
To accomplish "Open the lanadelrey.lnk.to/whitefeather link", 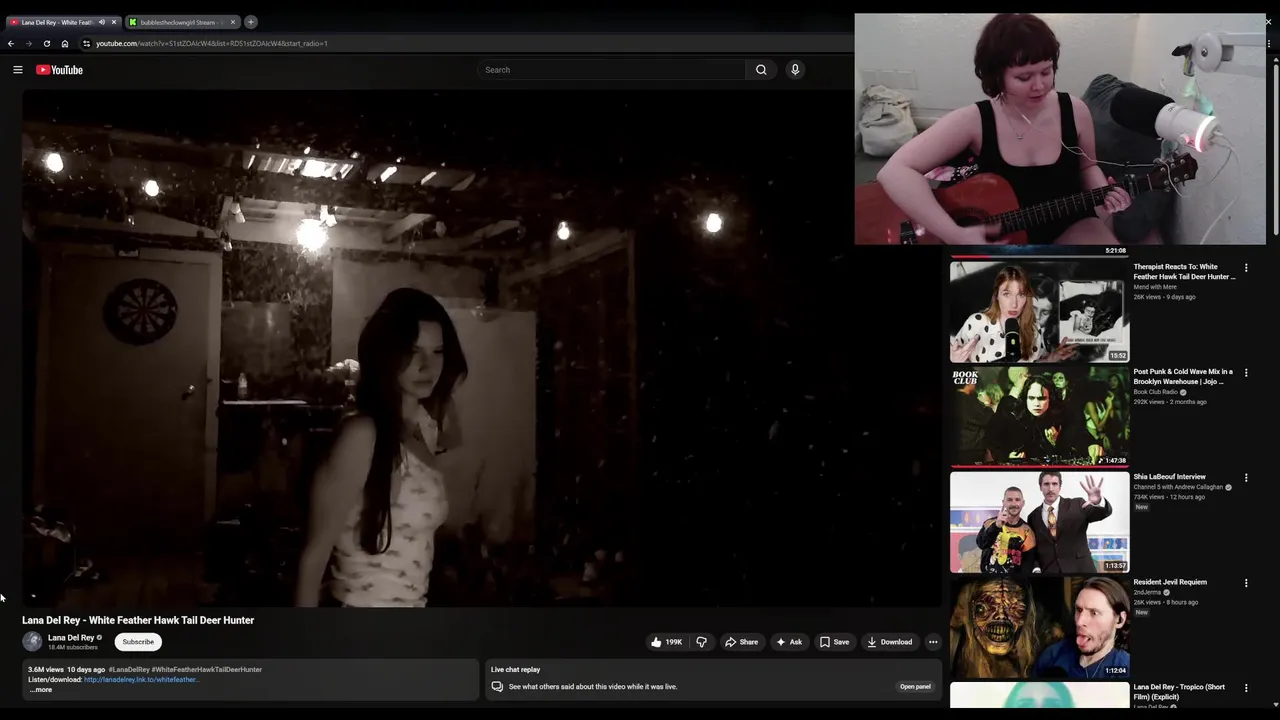I will pos(141,680).
